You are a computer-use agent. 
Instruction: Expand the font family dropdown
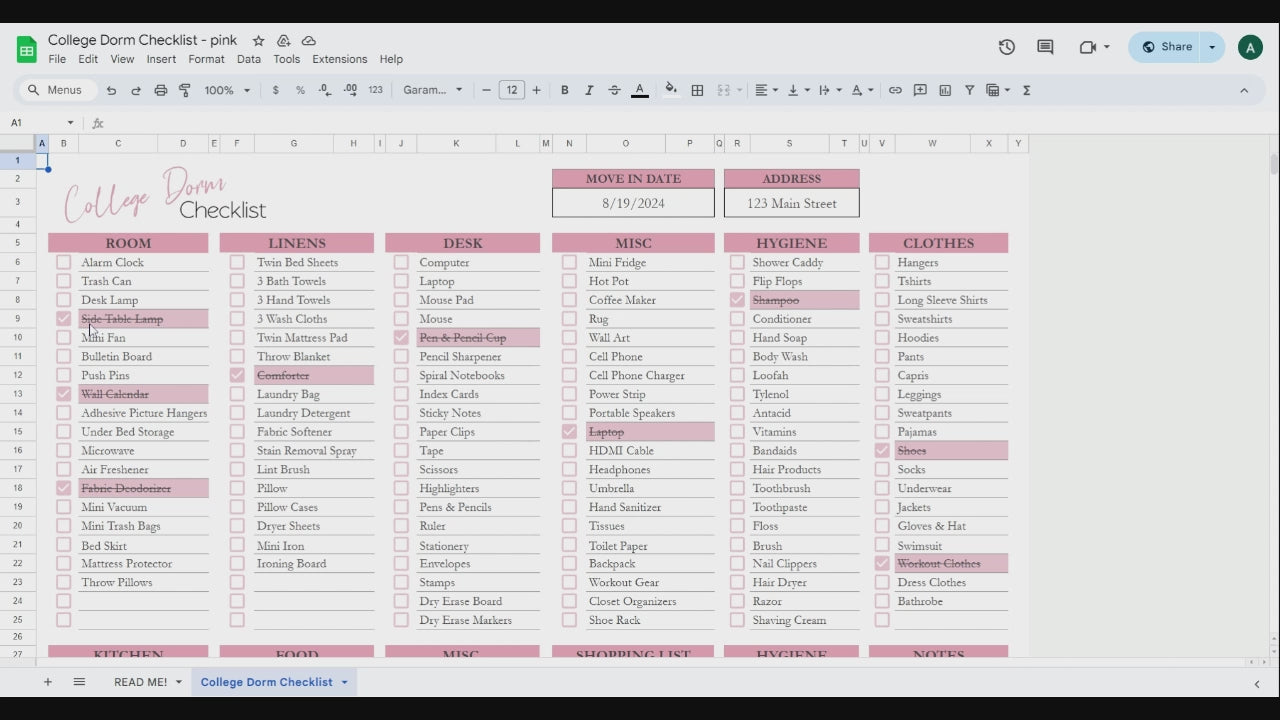pos(433,90)
